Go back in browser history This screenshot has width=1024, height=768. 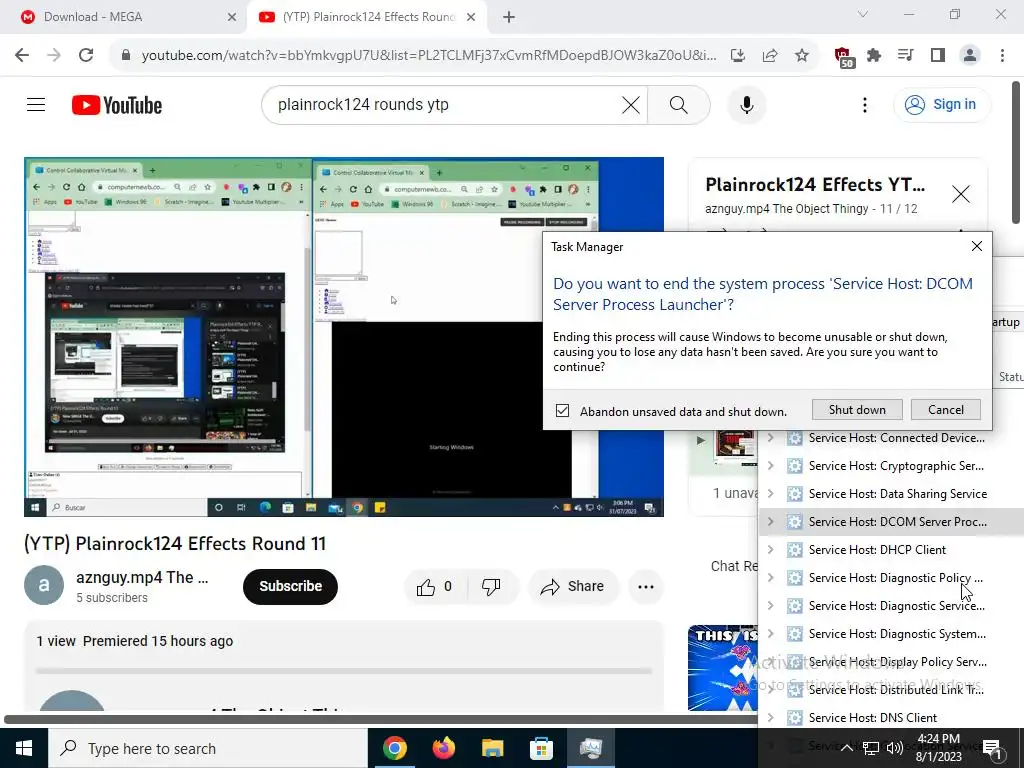point(22,55)
